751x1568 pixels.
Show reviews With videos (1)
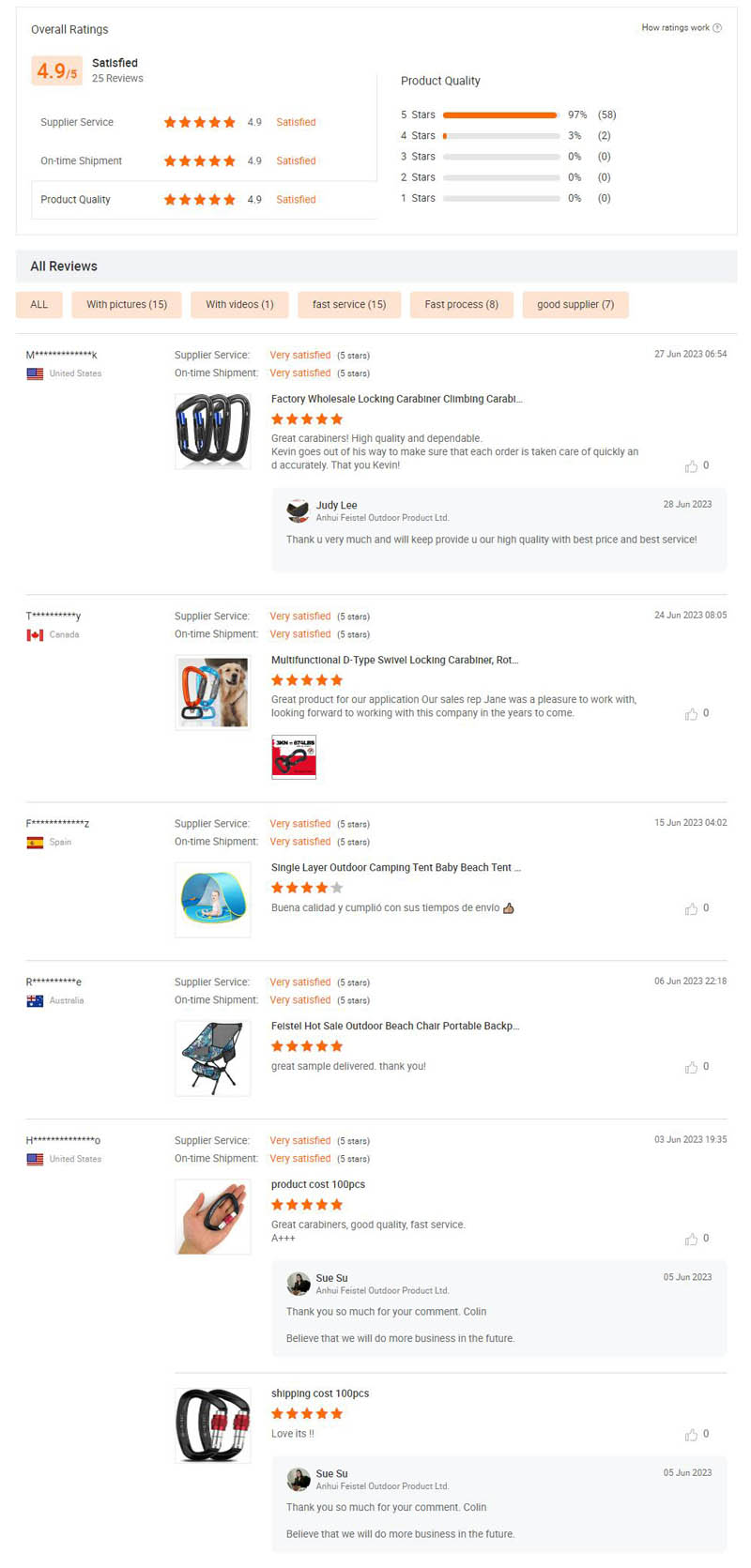tap(239, 305)
